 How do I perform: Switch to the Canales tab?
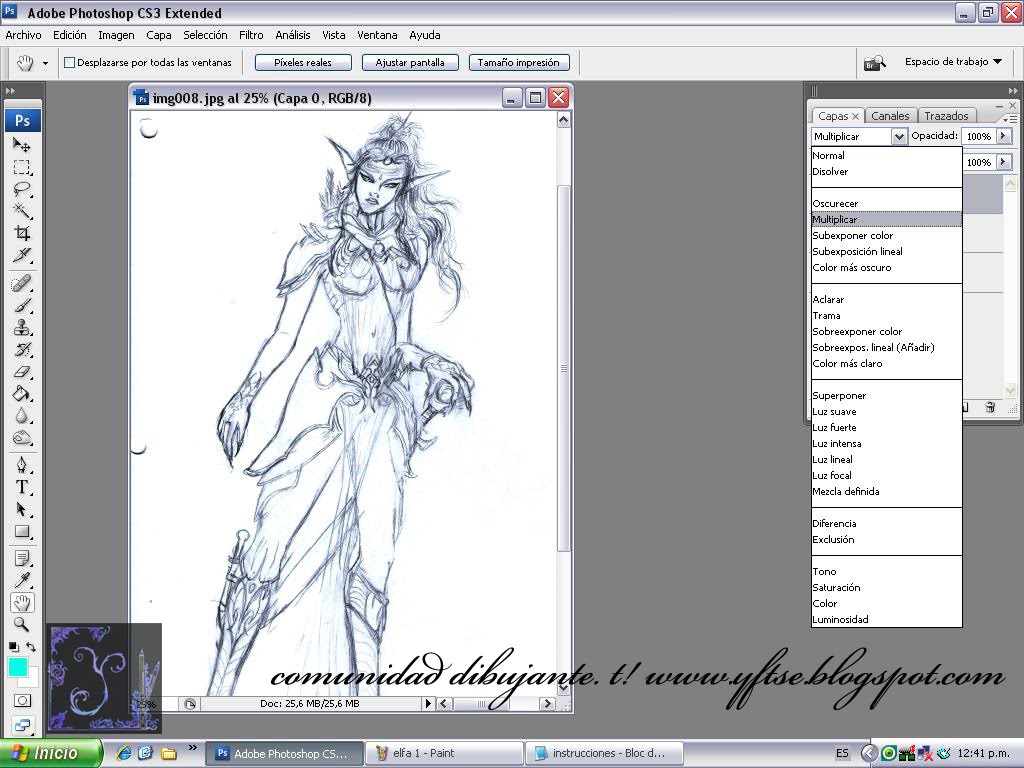890,116
